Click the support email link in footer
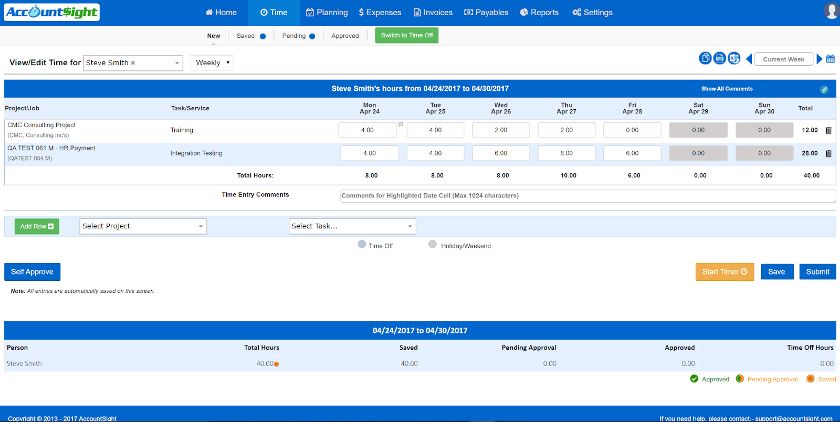840x422 pixels. click(794, 419)
